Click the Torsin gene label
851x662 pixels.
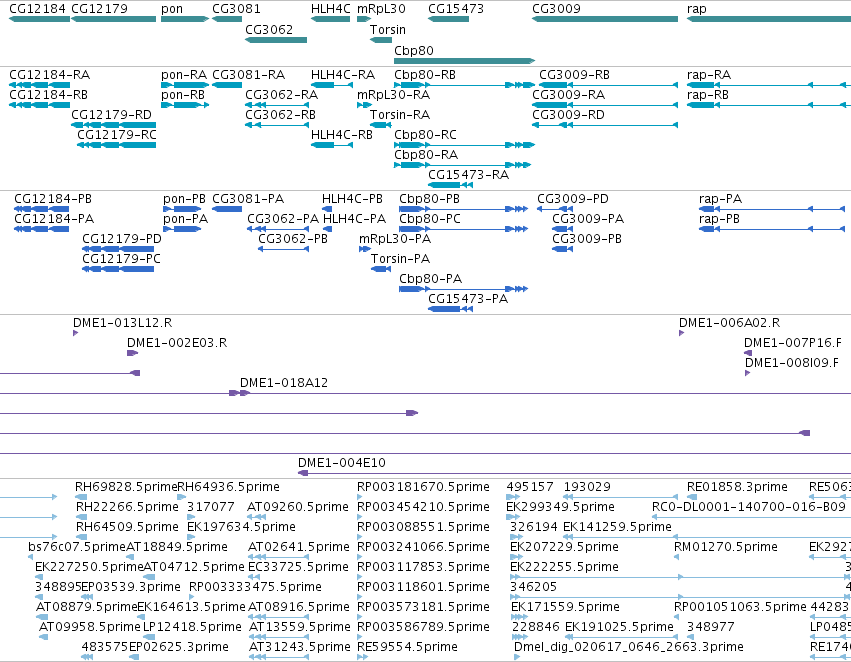[388, 29]
